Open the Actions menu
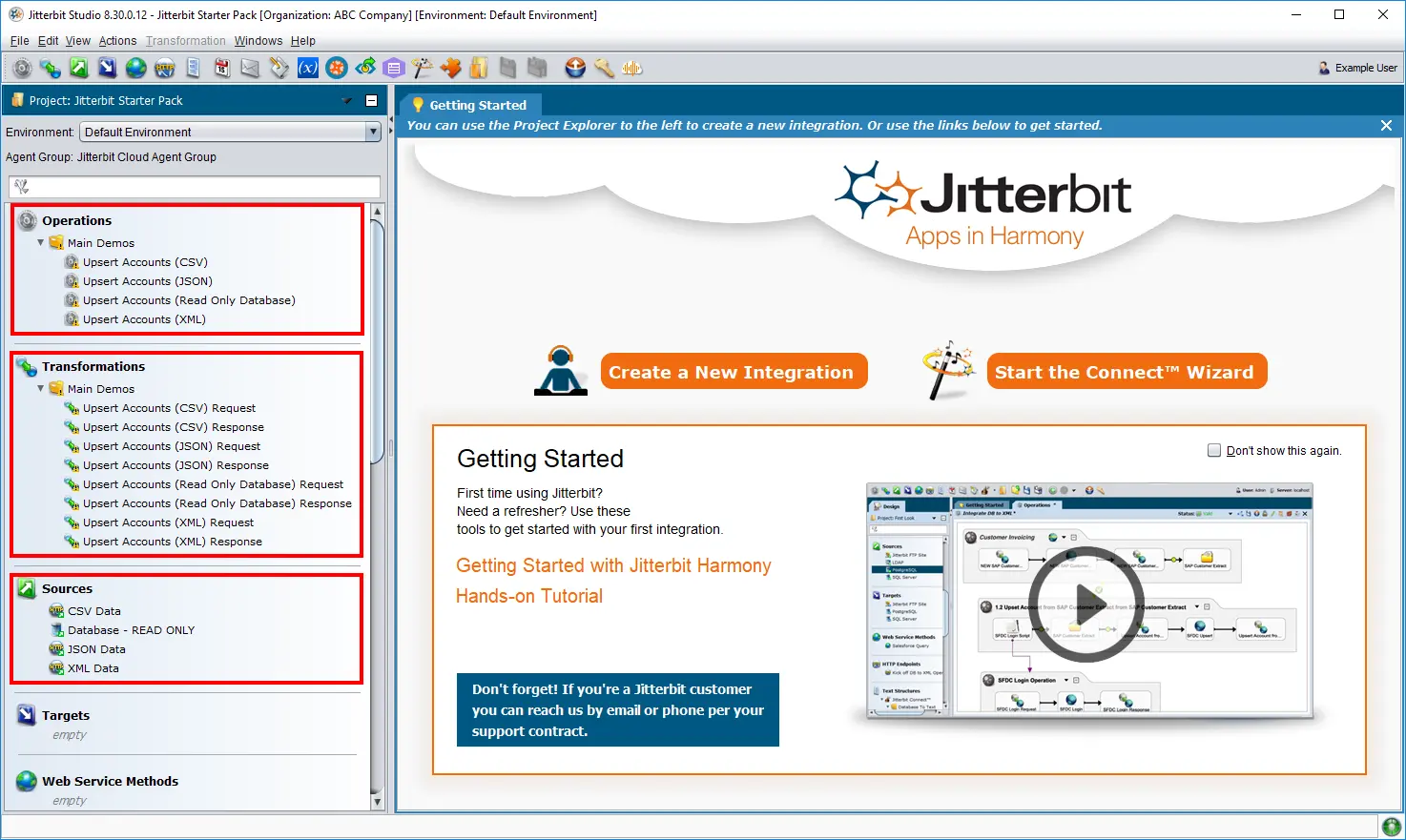The width and height of the screenshot is (1406, 840). tap(117, 41)
